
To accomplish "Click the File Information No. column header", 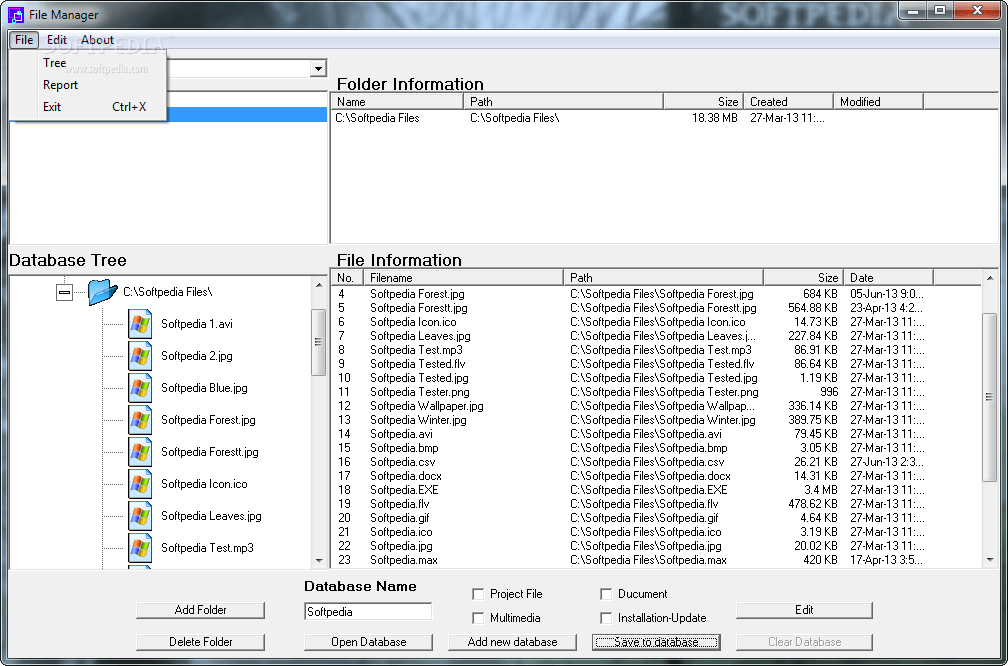I will 347,278.
